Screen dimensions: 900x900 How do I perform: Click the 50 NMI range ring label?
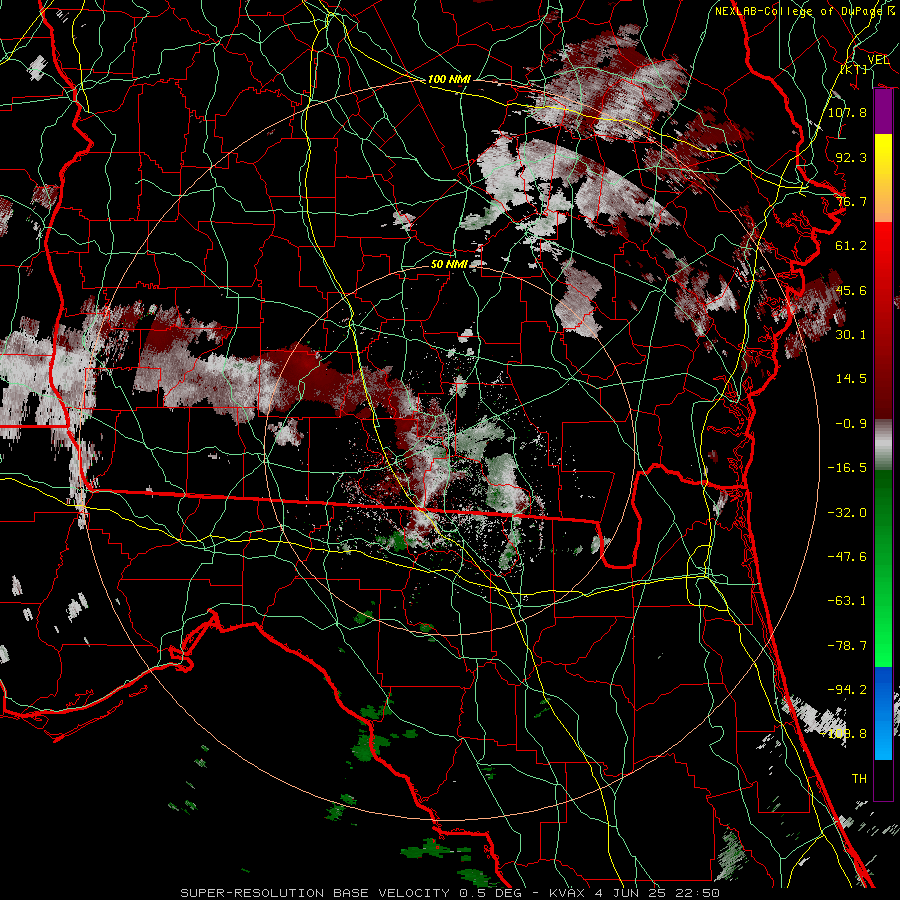coord(449,264)
